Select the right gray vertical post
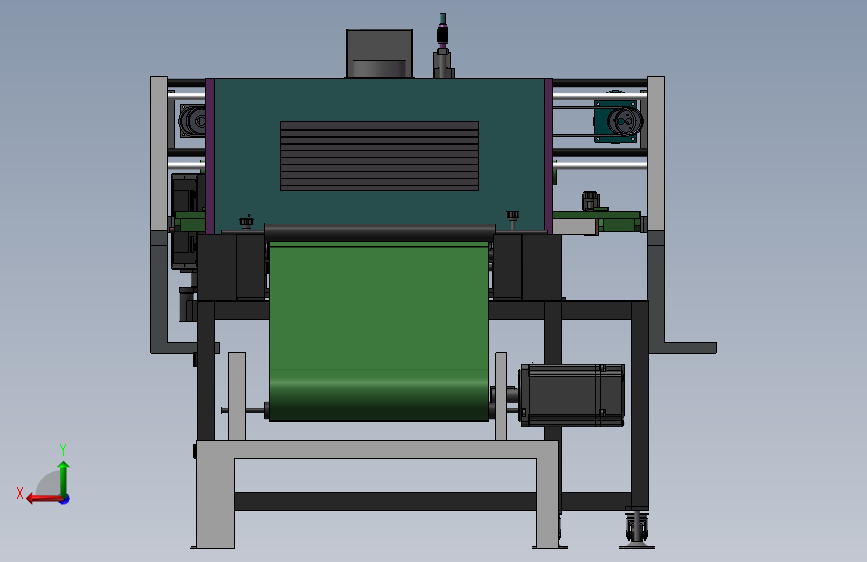Screen dimensions: 867x562 pos(656,154)
